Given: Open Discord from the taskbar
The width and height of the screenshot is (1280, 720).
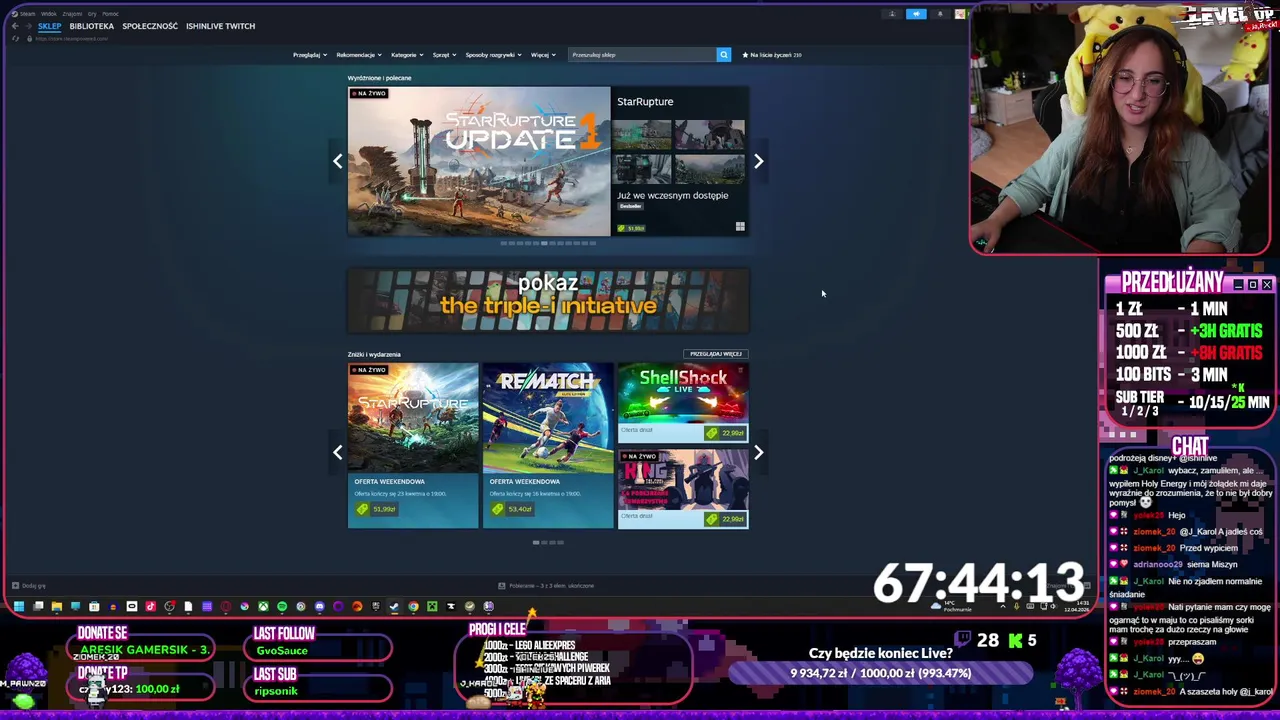Looking at the screenshot, I should pyautogui.click(x=320, y=606).
